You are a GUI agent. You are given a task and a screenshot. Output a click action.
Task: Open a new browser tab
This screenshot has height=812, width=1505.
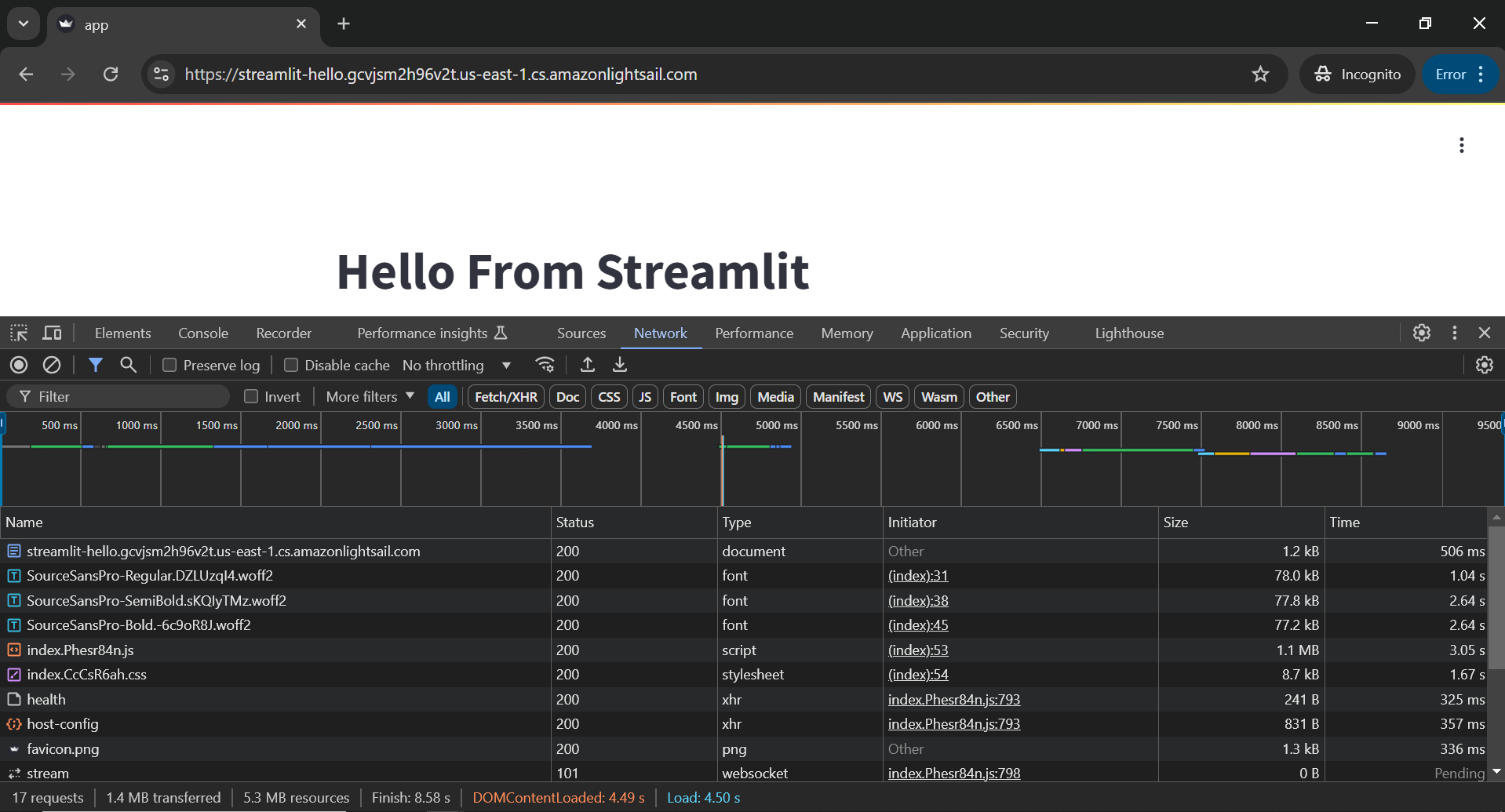tap(344, 24)
